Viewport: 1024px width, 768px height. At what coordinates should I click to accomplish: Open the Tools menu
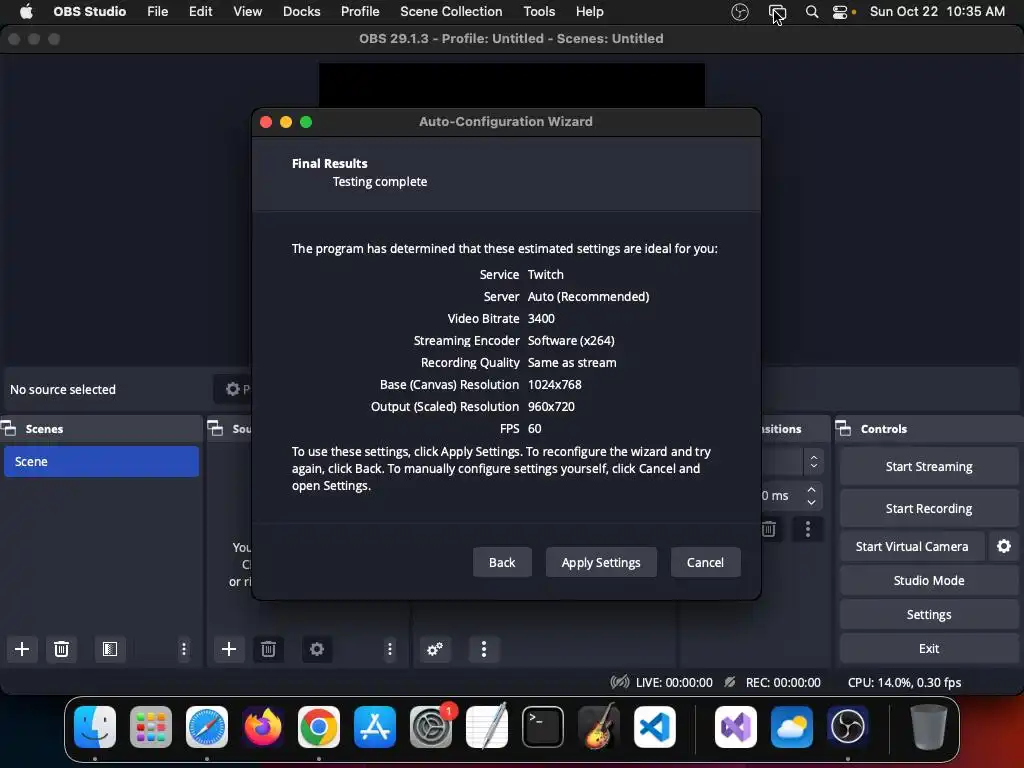coord(539,11)
